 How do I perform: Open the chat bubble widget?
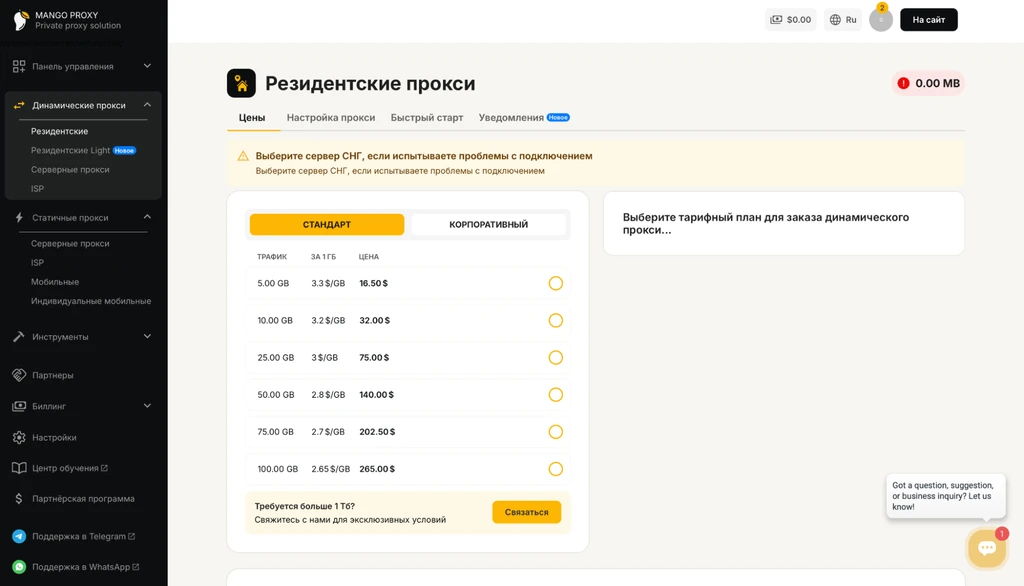(987, 547)
